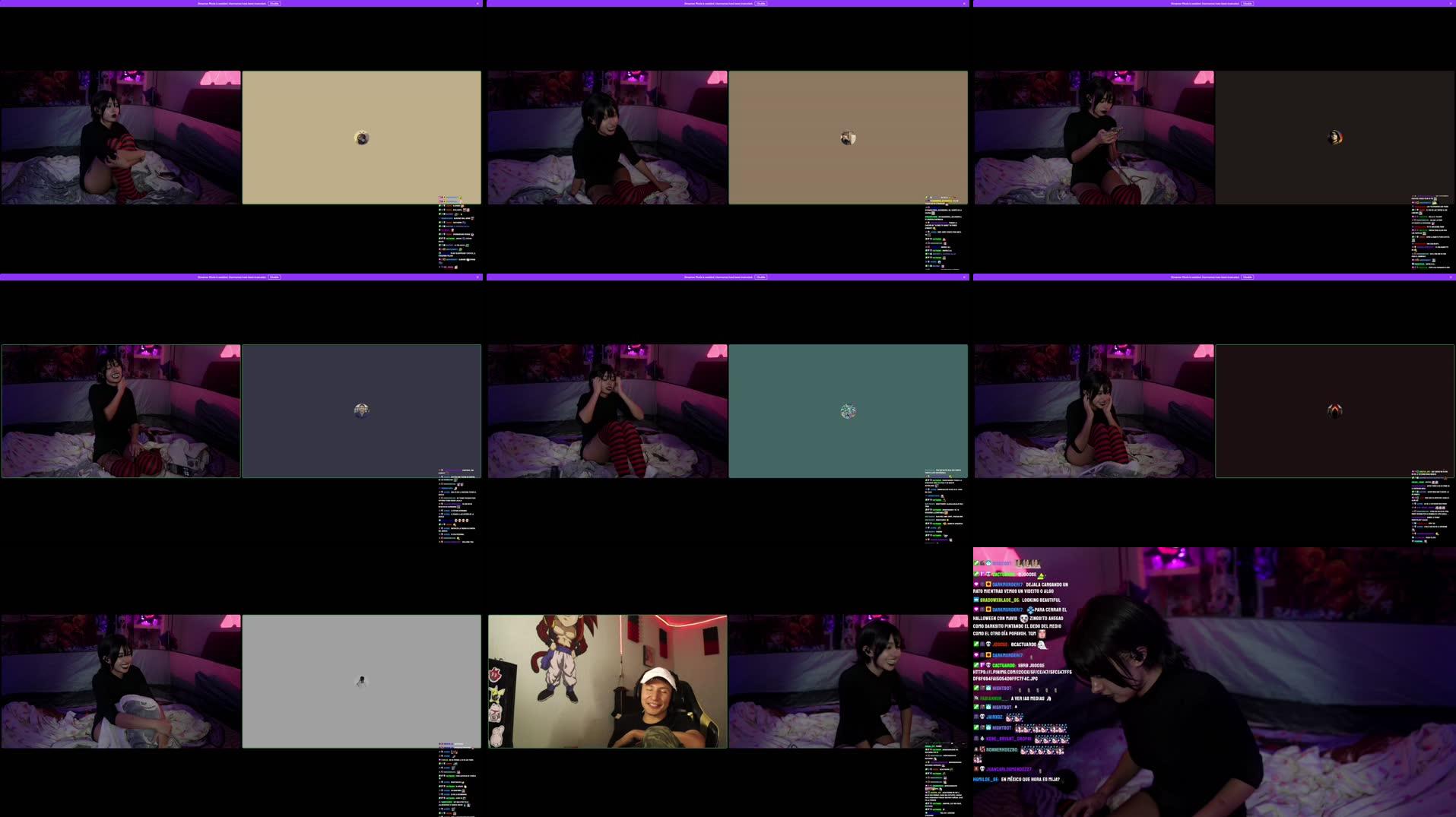The image size is (1456, 817).
Task: Click the badge icon next to Kobe_Bryant_Drop81
Action: (x=983, y=738)
